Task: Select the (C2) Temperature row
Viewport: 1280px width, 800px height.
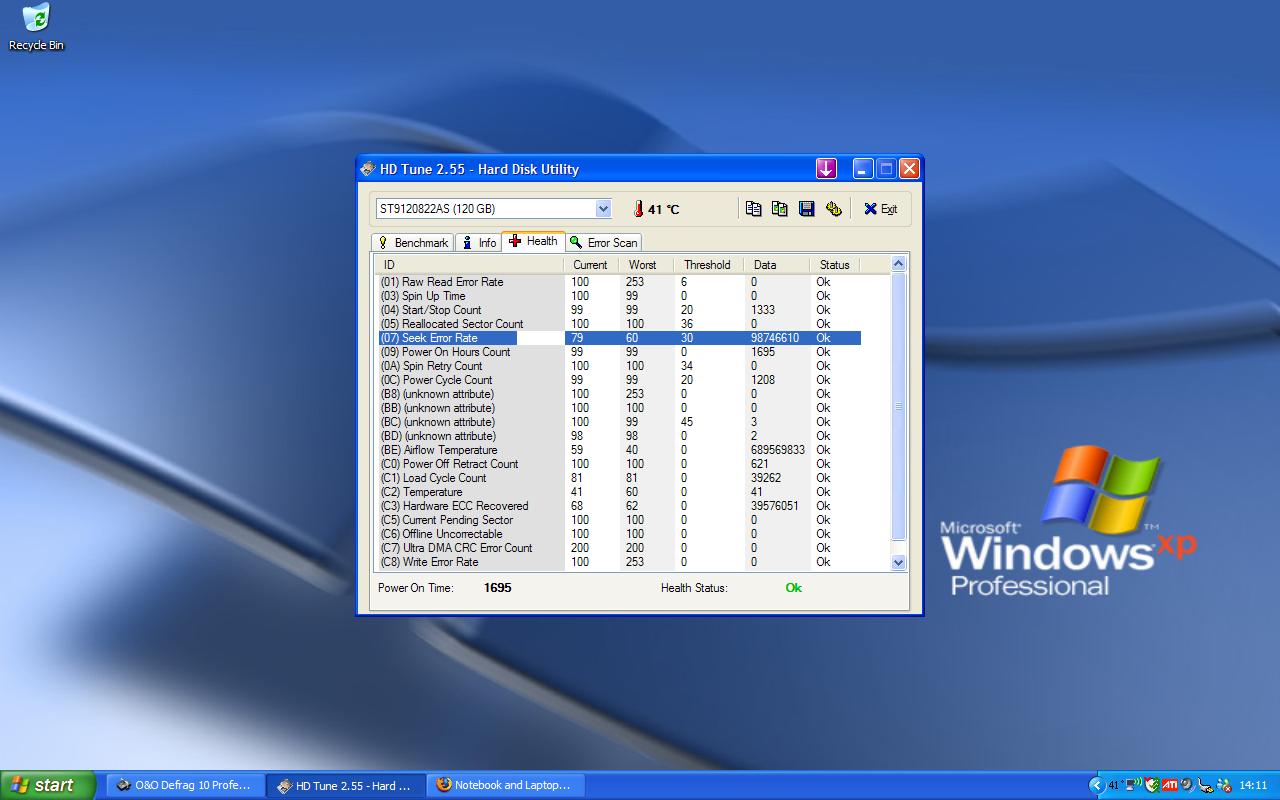Action: (619, 492)
